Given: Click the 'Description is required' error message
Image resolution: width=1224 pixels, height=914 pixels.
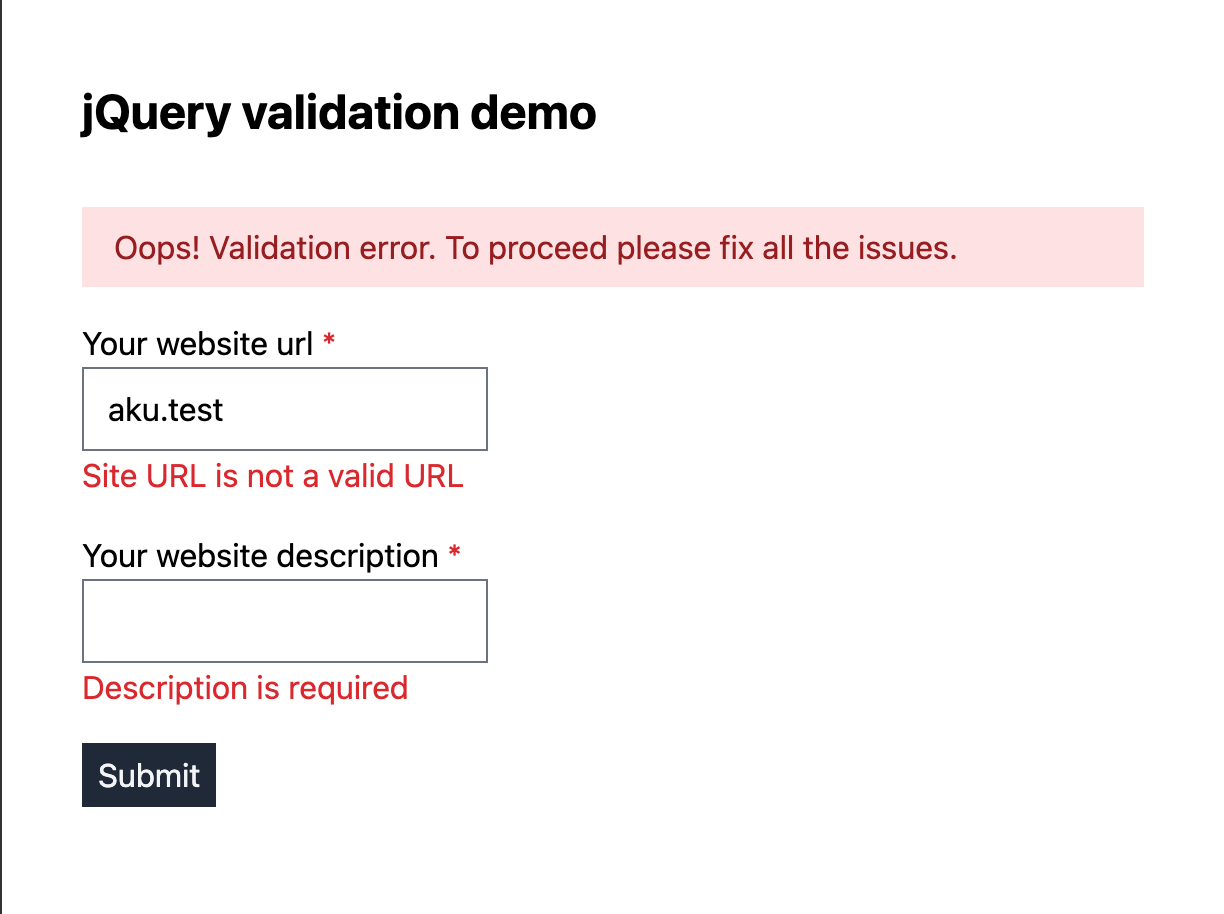Looking at the screenshot, I should pyautogui.click(x=245, y=688).
